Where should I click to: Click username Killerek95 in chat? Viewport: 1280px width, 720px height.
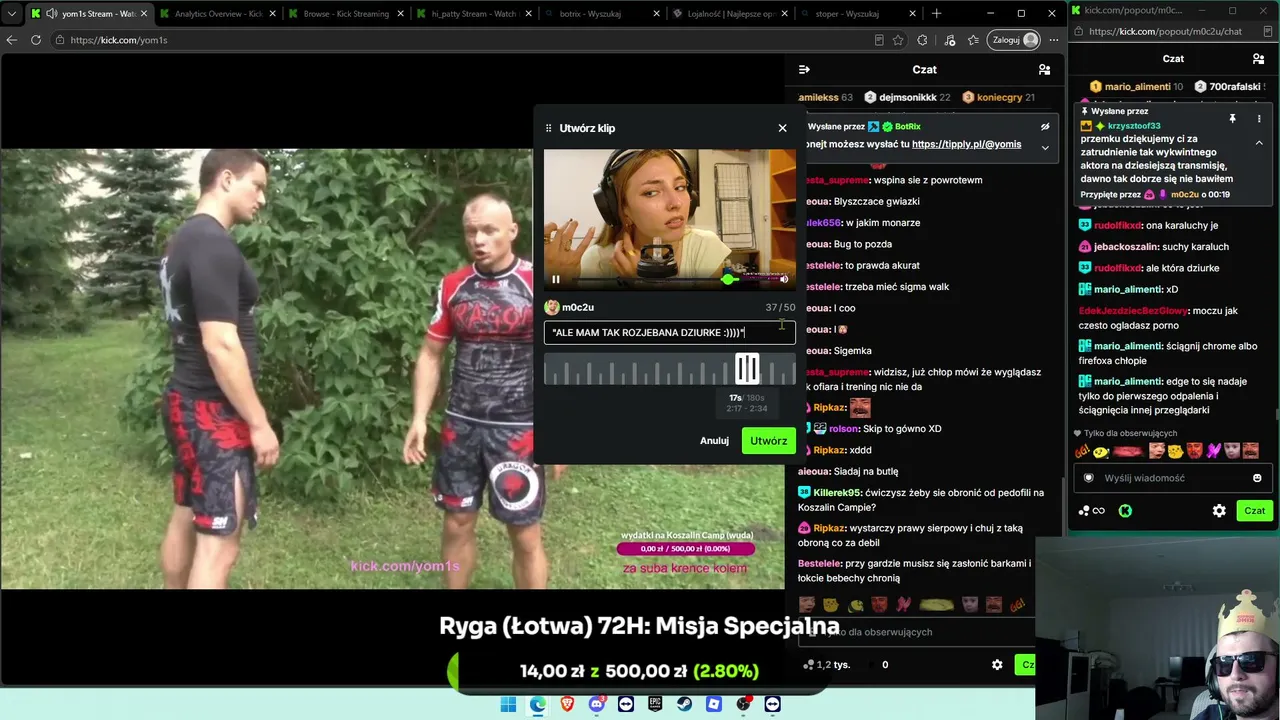(837, 493)
